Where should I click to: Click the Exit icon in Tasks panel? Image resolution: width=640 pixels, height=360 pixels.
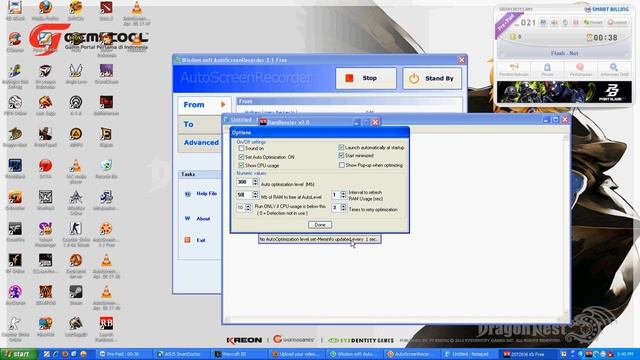[188, 240]
